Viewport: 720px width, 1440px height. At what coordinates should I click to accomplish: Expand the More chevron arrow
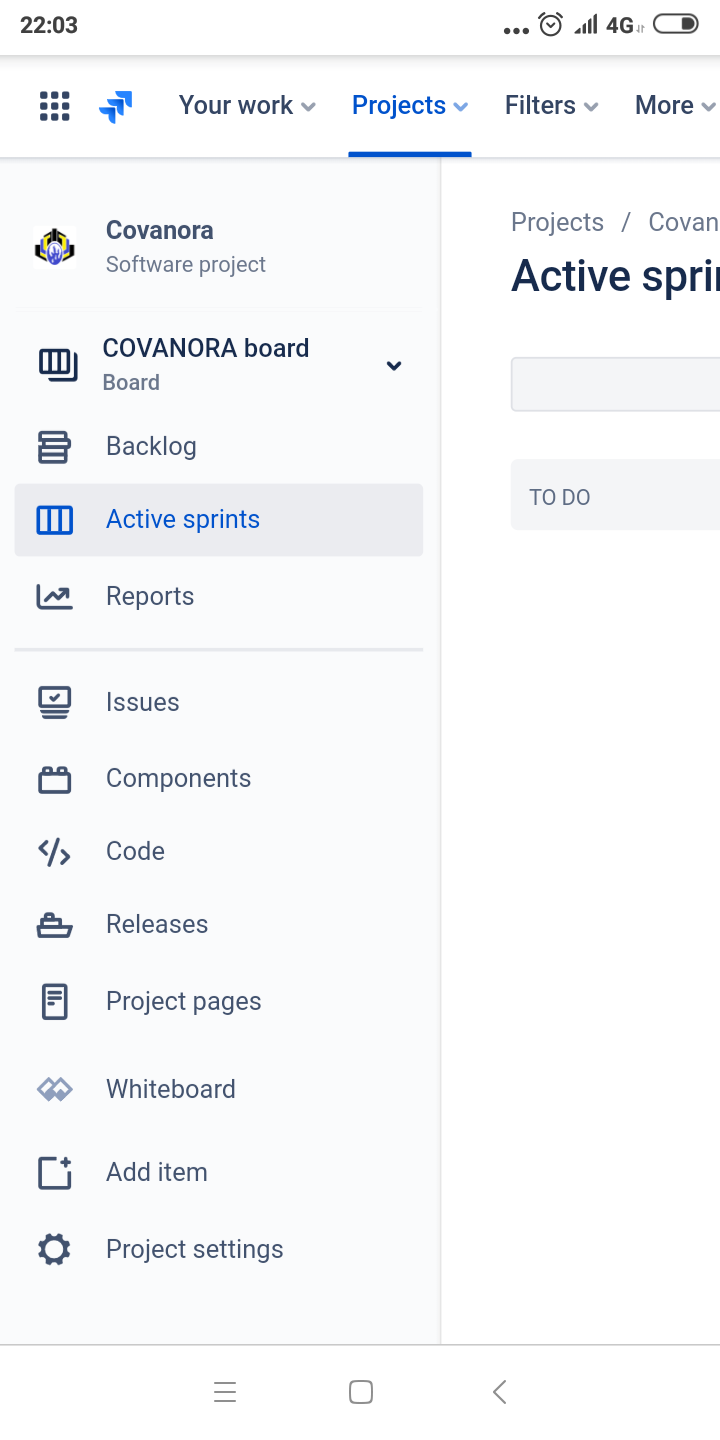click(708, 107)
